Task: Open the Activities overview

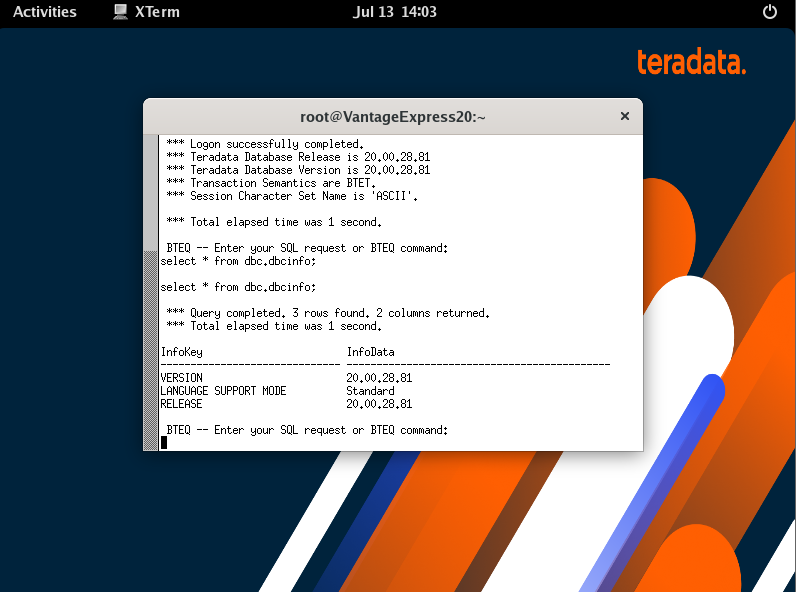Action: coord(45,12)
